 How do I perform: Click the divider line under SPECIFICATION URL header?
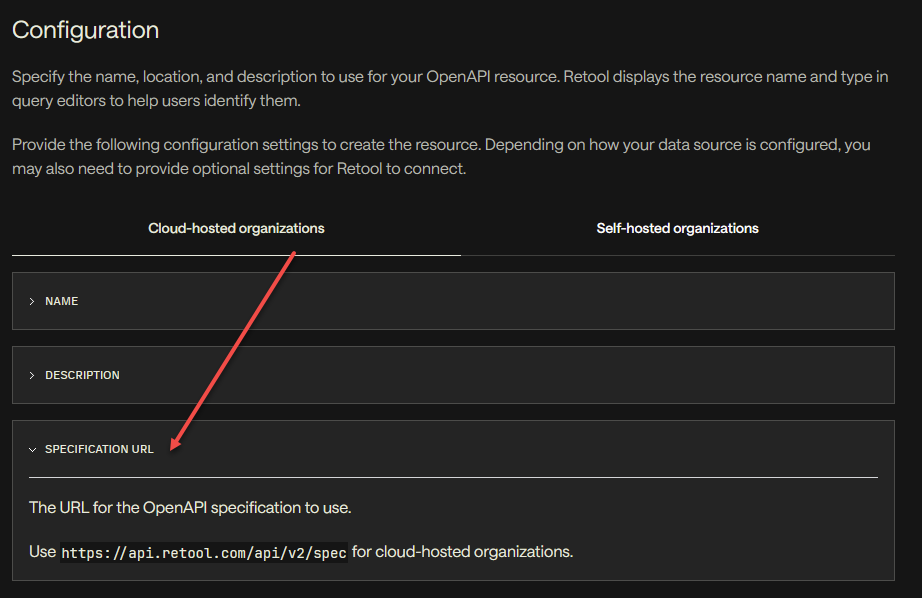[453, 477]
